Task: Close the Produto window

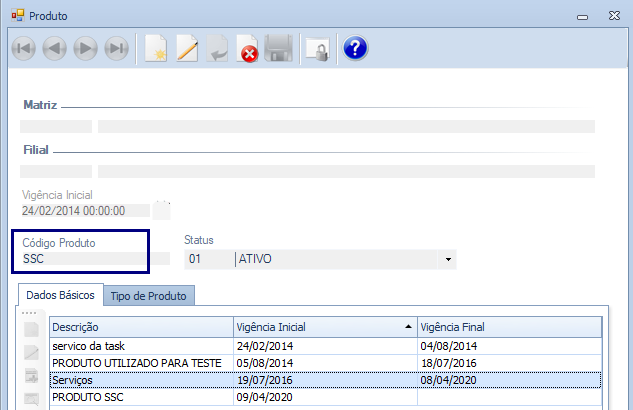Action: (x=614, y=16)
